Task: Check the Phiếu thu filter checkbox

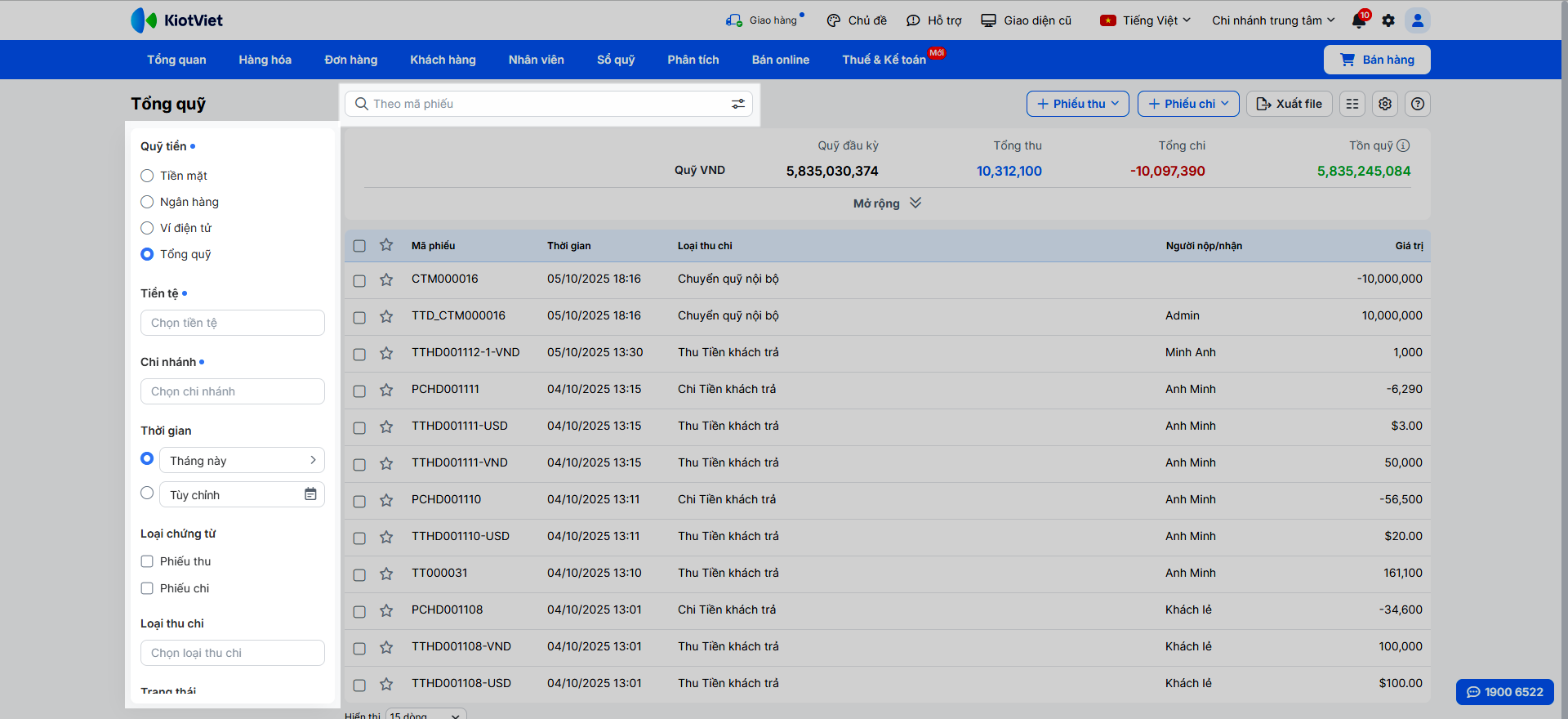Action: (x=147, y=561)
